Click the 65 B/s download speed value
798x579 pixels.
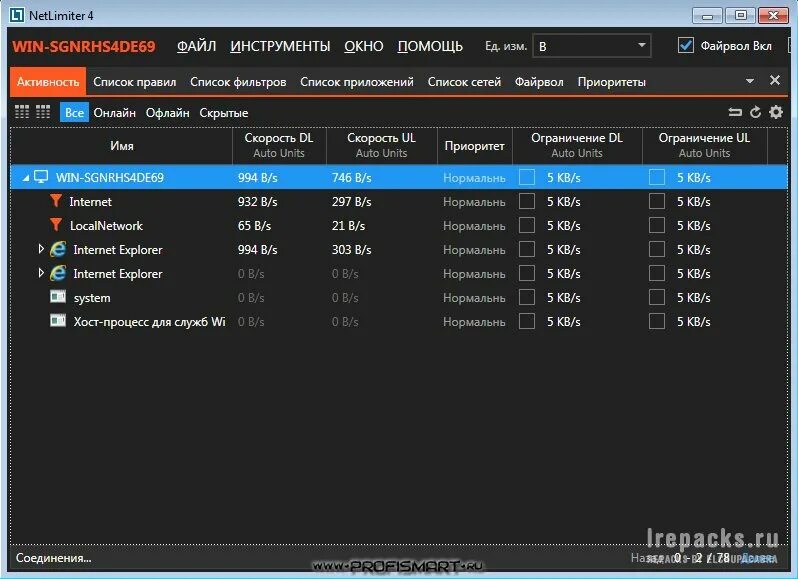coord(254,225)
